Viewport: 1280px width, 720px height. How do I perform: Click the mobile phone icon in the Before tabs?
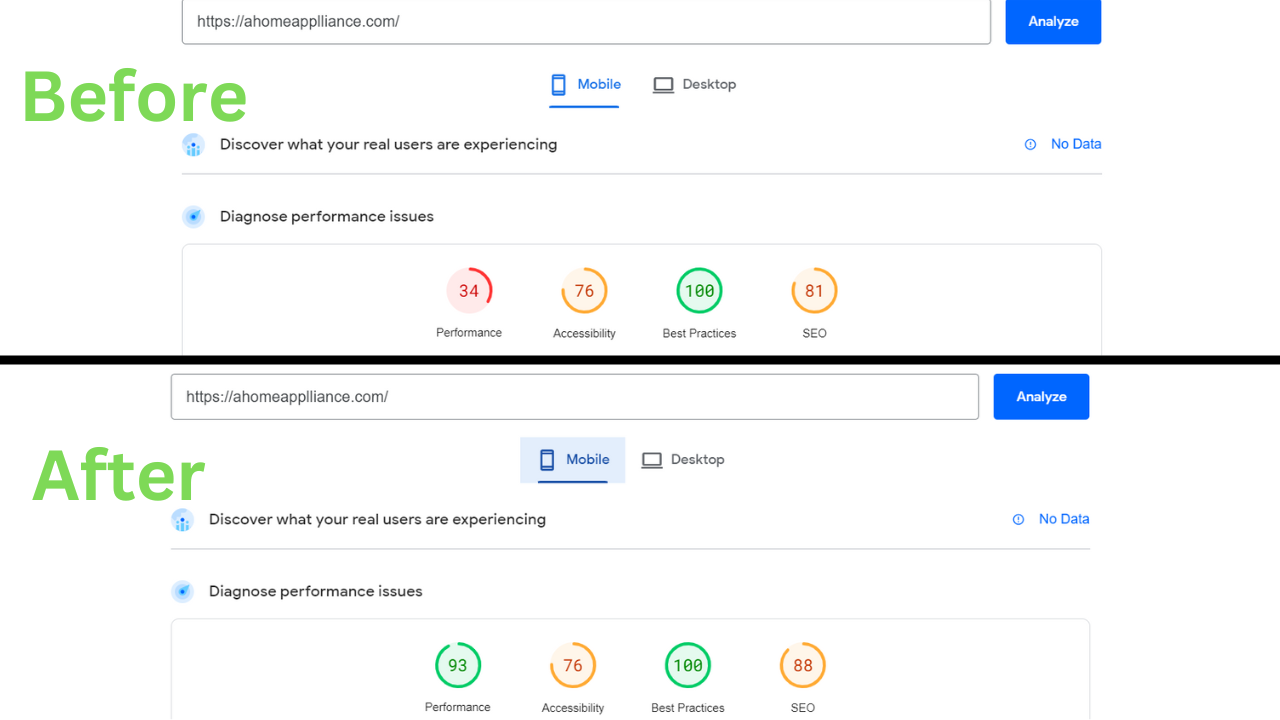(556, 84)
